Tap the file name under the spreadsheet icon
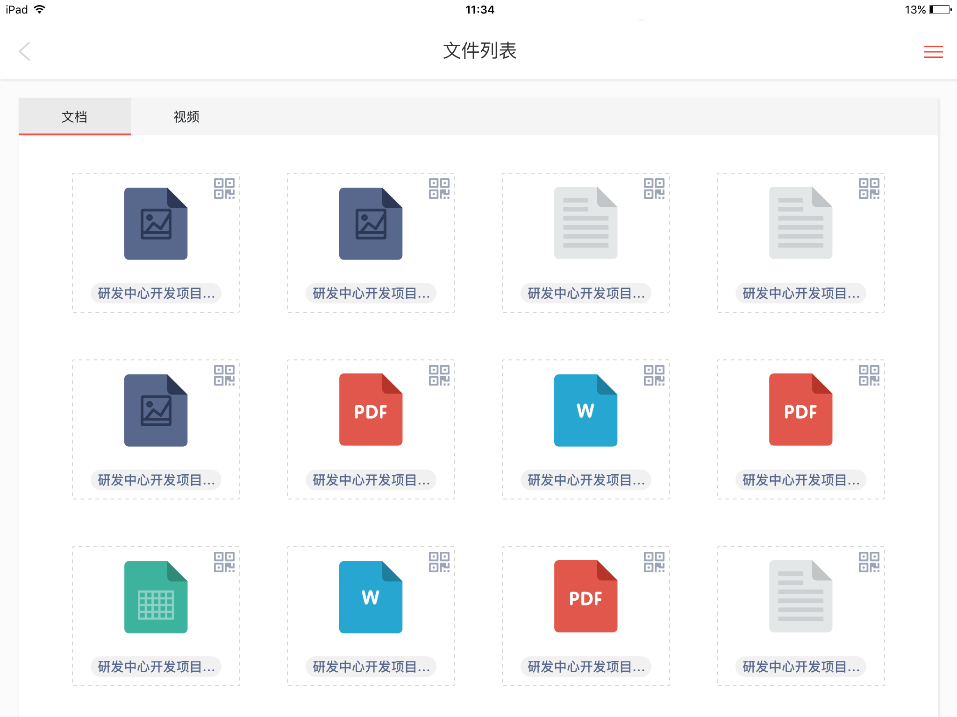 tap(155, 667)
